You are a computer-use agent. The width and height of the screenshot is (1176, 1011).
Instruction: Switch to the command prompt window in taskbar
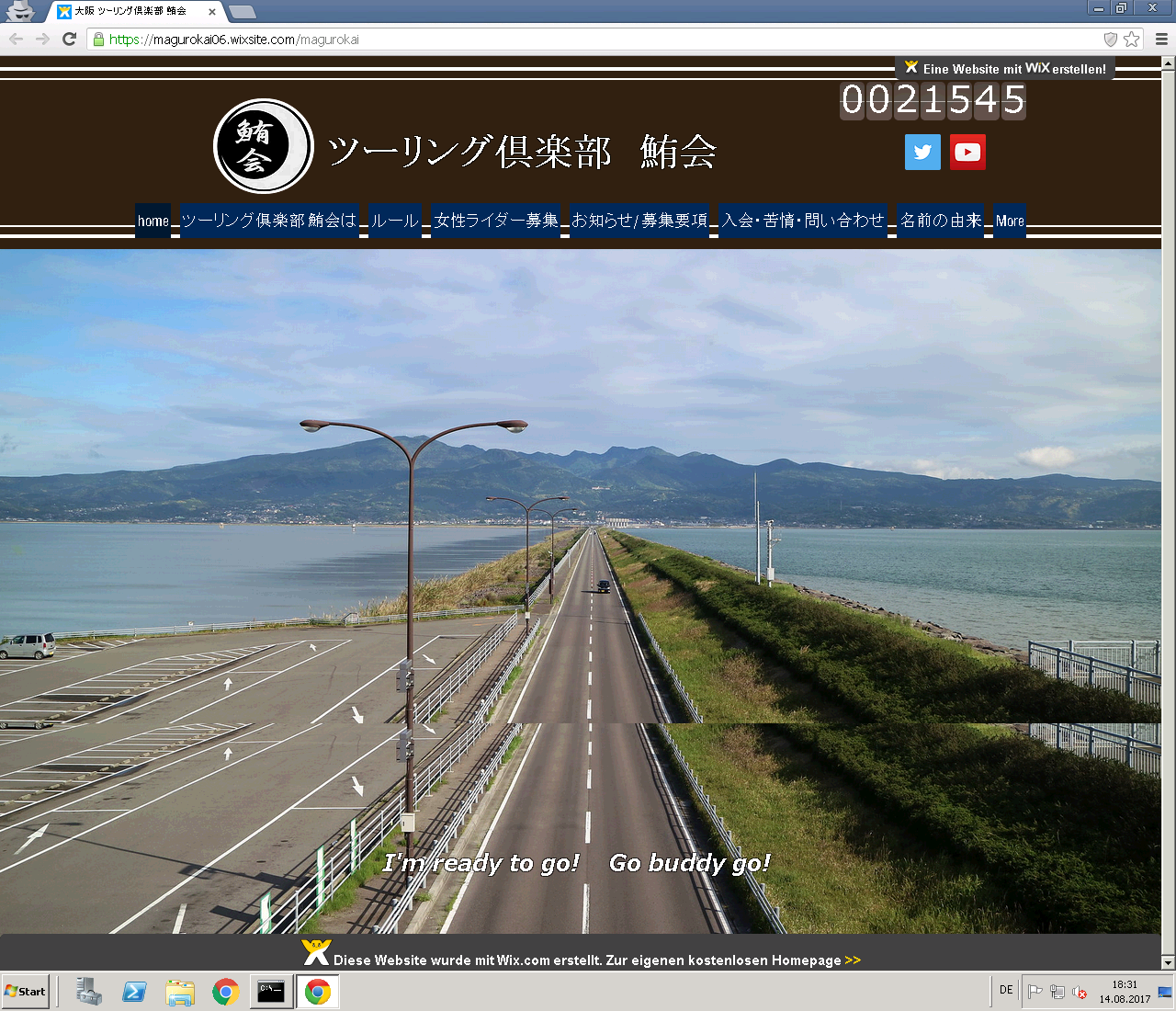[271, 992]
